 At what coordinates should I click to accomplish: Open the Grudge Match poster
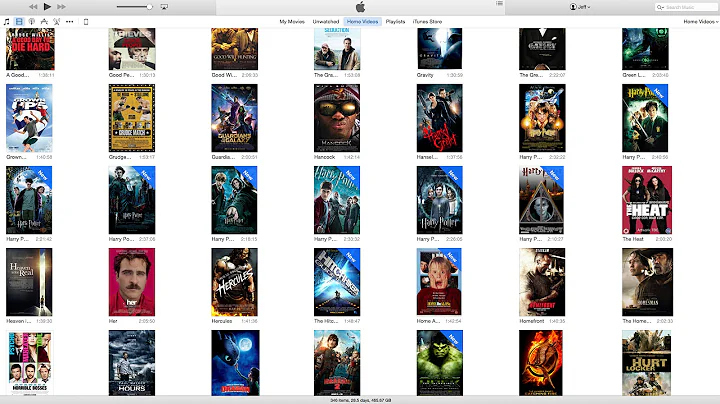[132, 118]
